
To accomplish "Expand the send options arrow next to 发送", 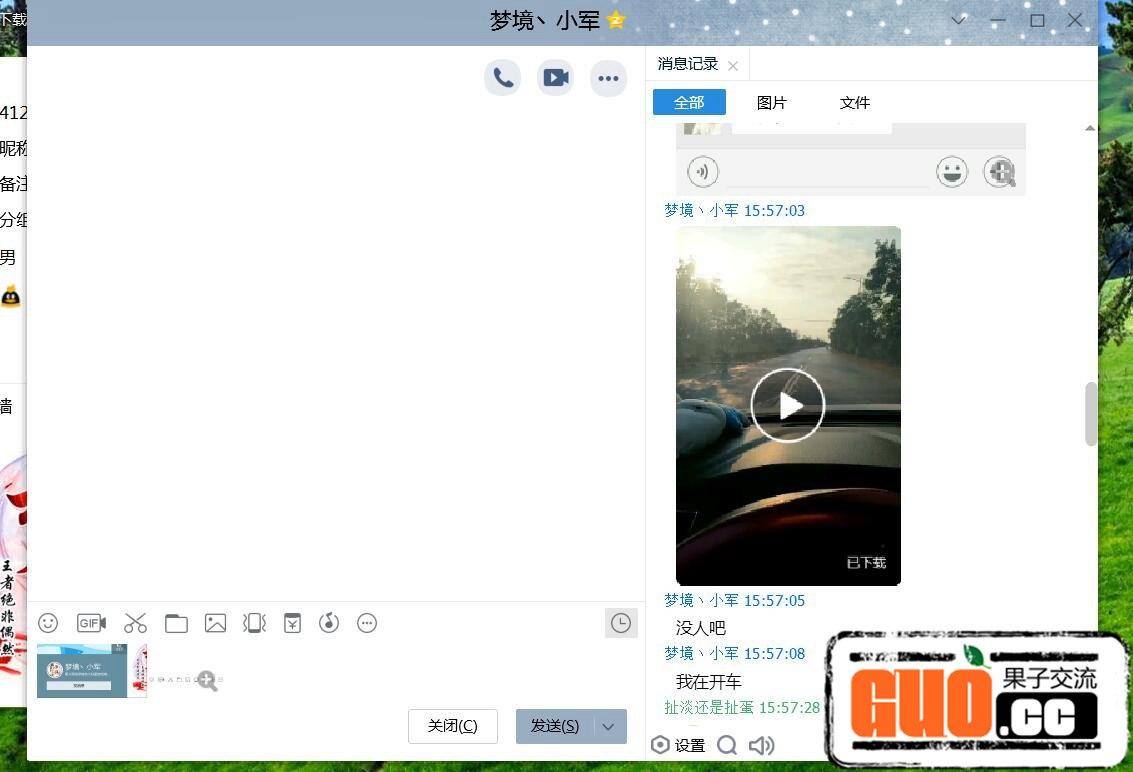I will 608,727.
